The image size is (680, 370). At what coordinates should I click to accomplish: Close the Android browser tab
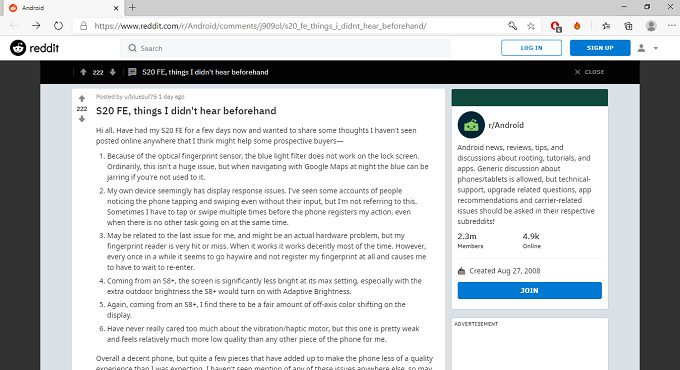116,8
